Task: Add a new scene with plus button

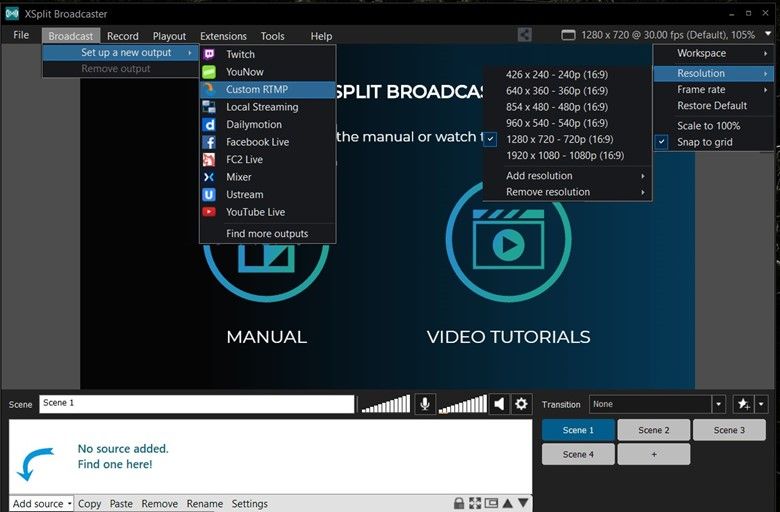Action: pyautogui.click(x=654, y=454)
